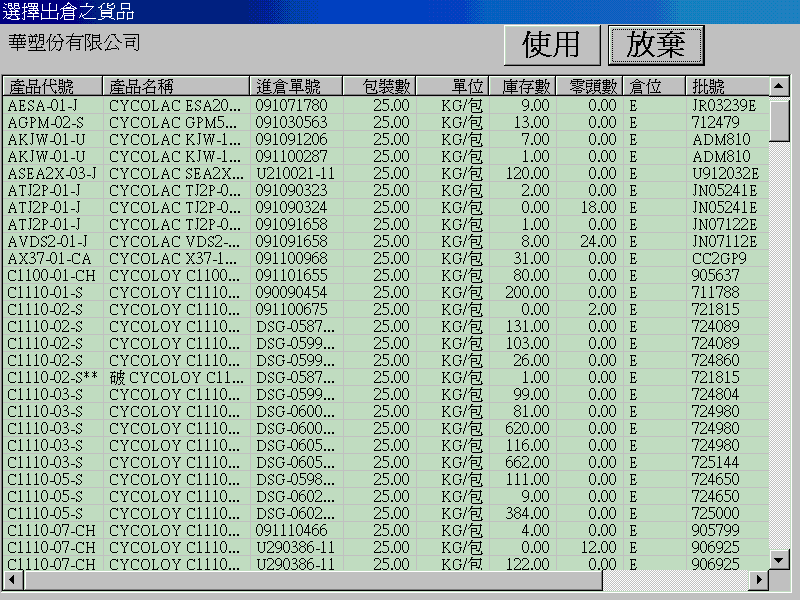Click receipt number 091091206
This screenshot has width=800, height=600.
click(291, 139)
